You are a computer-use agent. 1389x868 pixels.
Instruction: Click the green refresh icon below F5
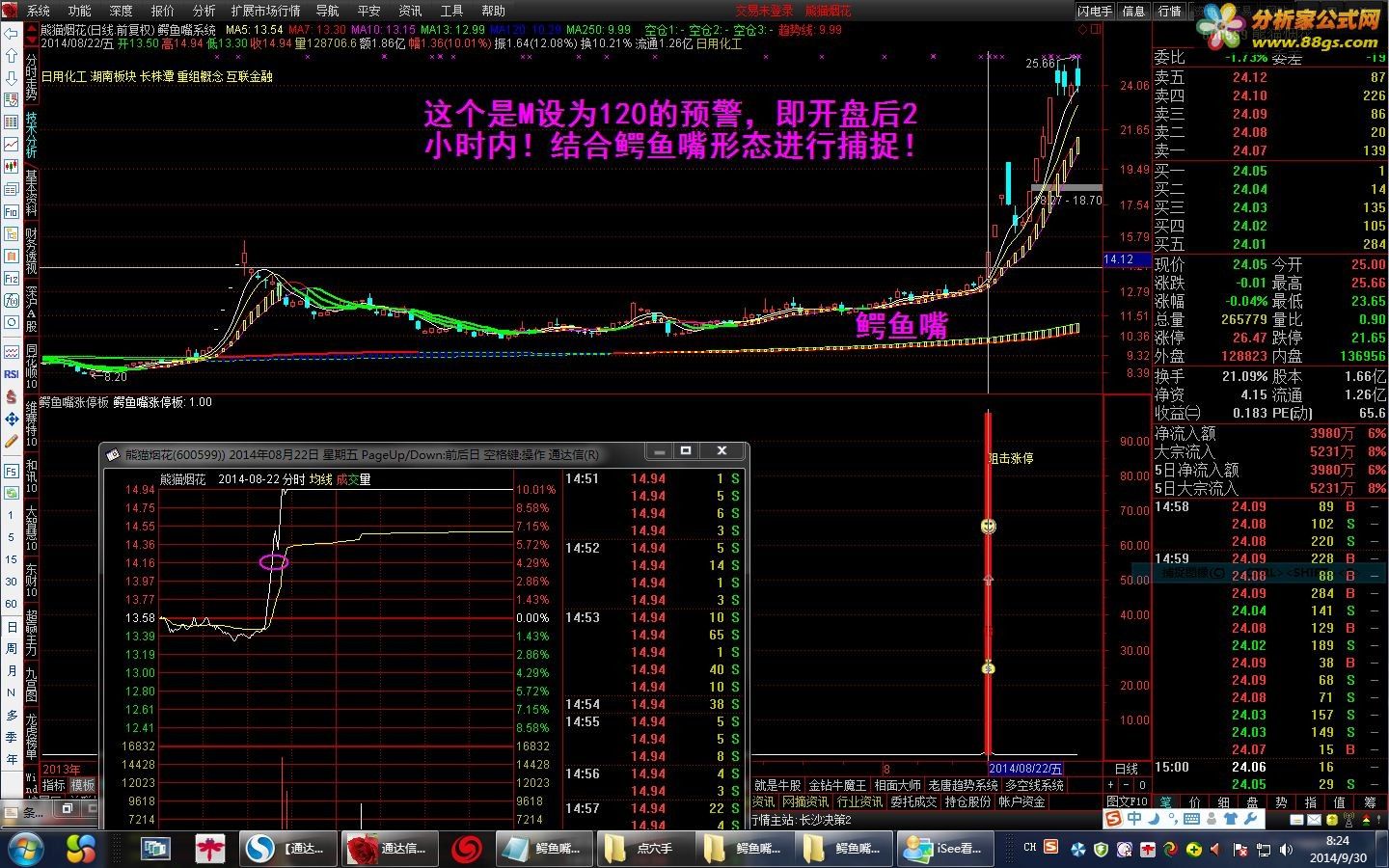point(11,493)
